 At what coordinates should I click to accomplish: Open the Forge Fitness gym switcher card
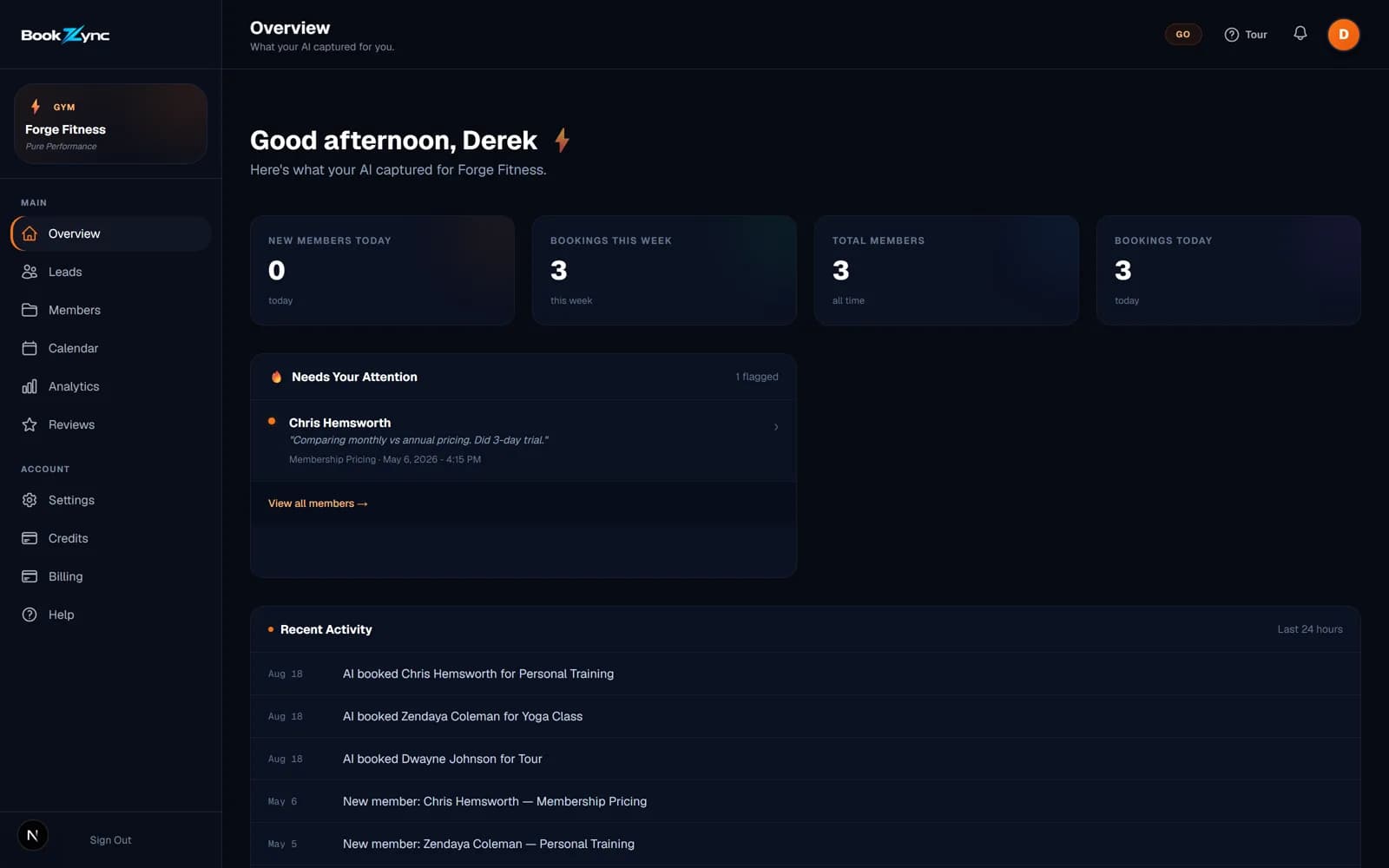110,124
